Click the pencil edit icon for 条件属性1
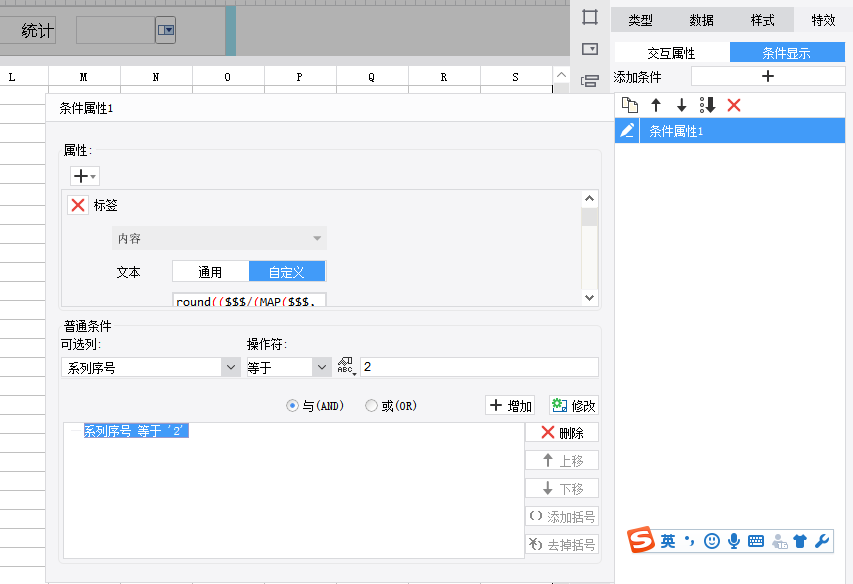 pos(627,131)
